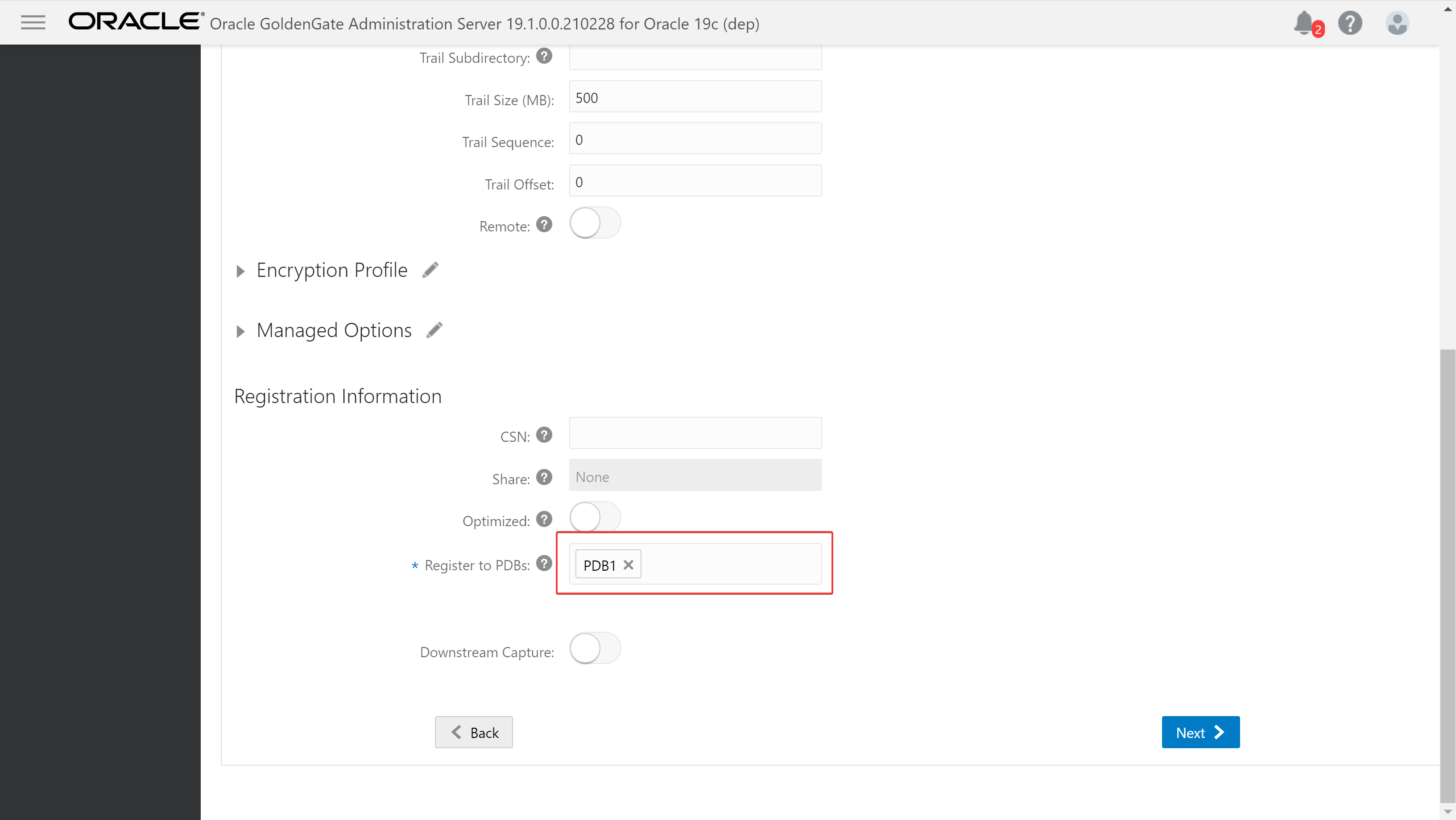This screenshot has width=1456, height=820.
Task: Click the Trail Subdirectory help icon
Action: (544, 56)
